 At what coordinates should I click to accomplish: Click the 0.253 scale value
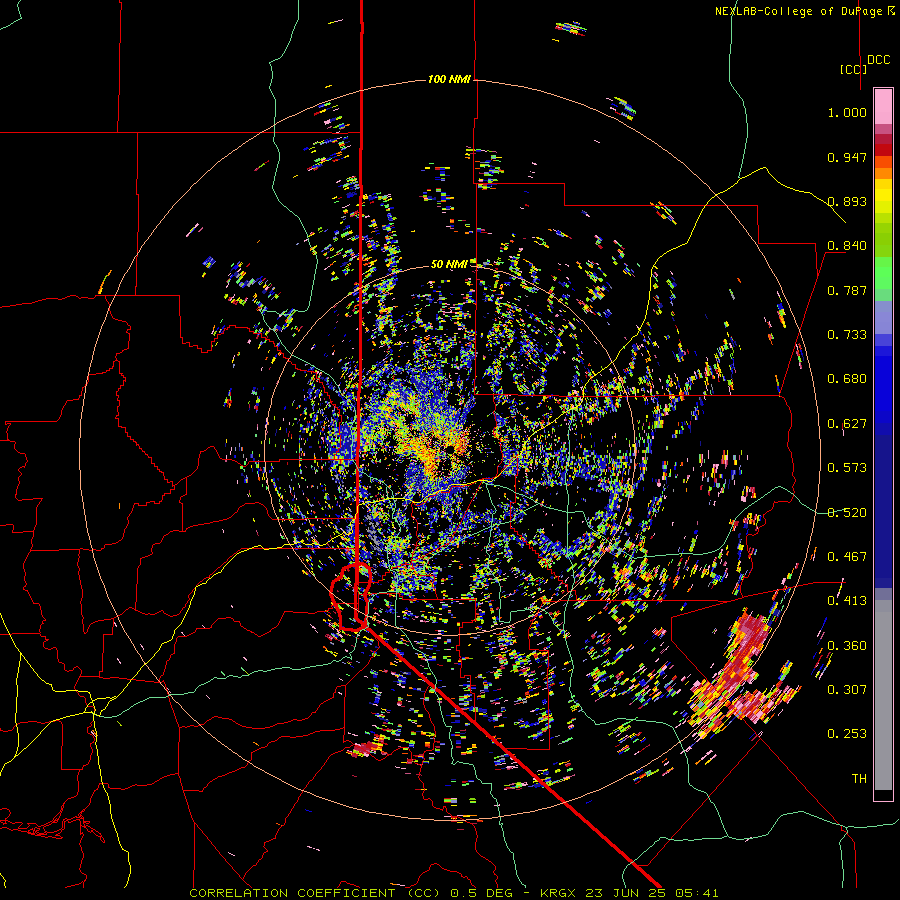[x=847, y=734]
